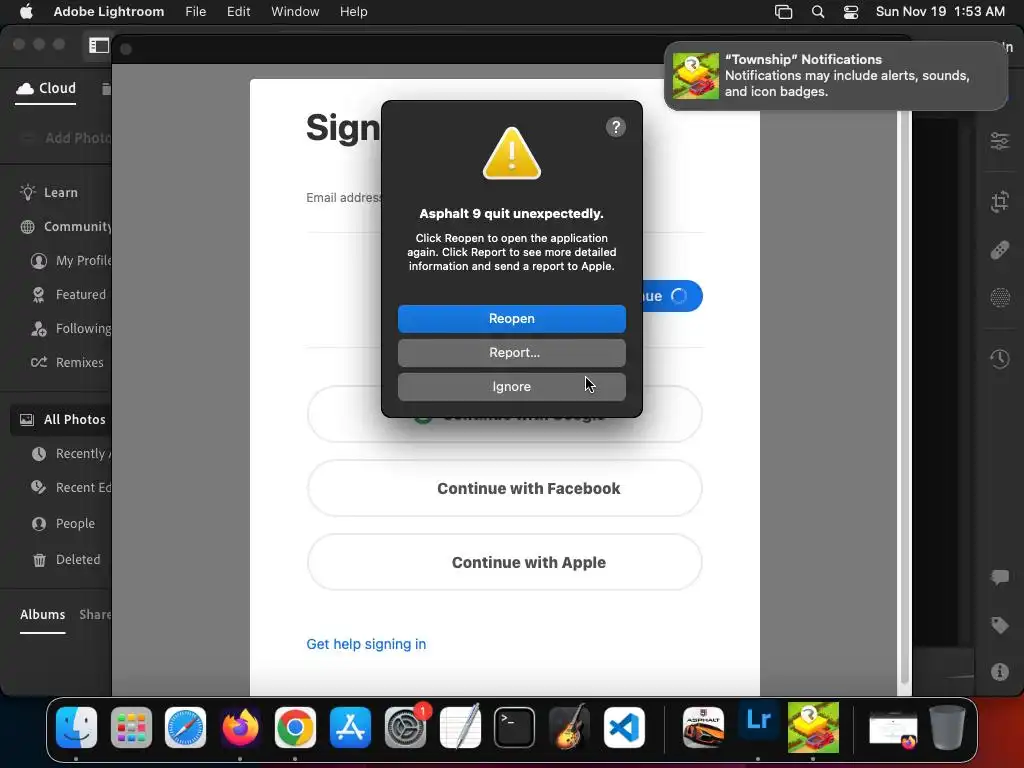
Task: Continue with Facebook sign-in
Action: 504,488
